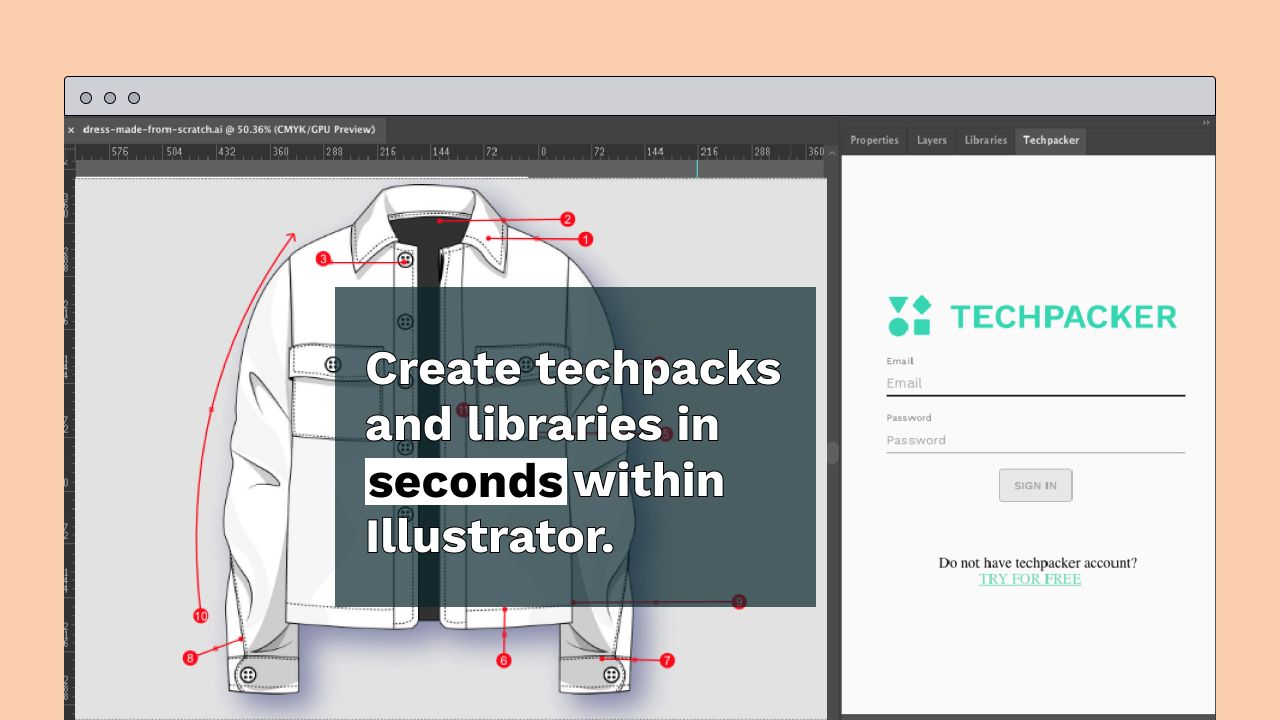The width and height of the screenshot is (1280, 720).
Task: Select callout marker number 7 at cuff
Action: click(x=667, y=661)
